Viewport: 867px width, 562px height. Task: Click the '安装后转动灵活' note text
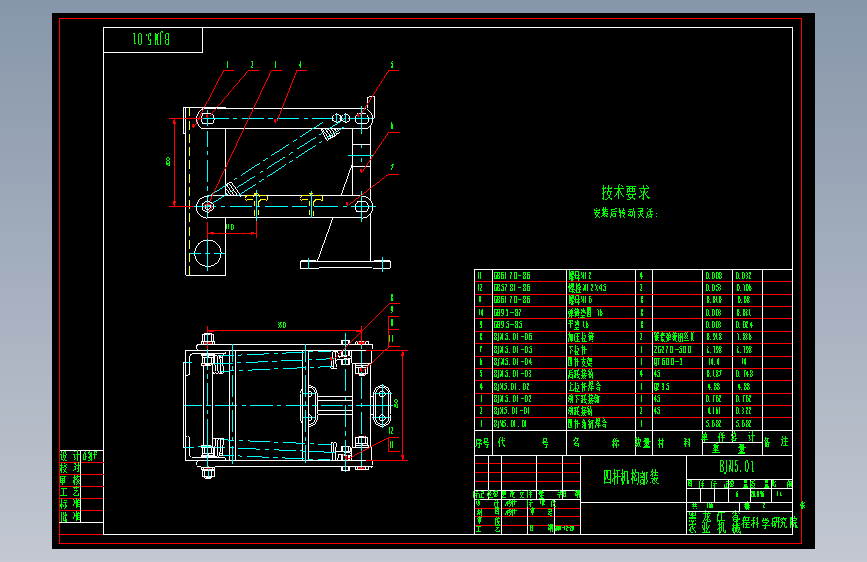pos(625,213)
